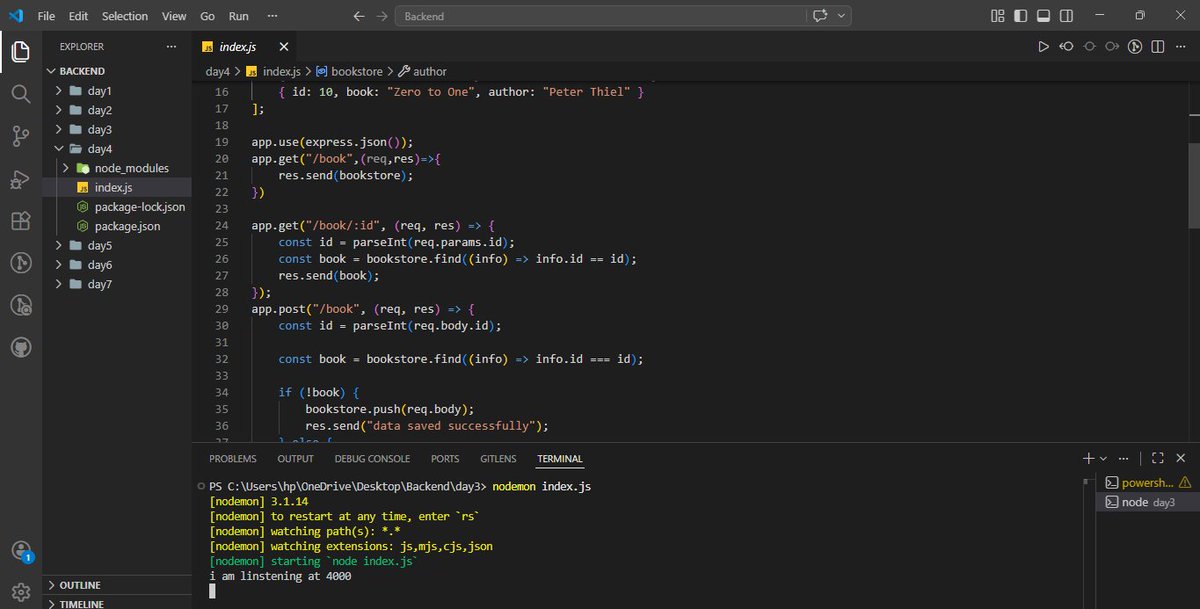Open the GitLens view in activity bar
The image size is (1200, 609).
point(21,263)
